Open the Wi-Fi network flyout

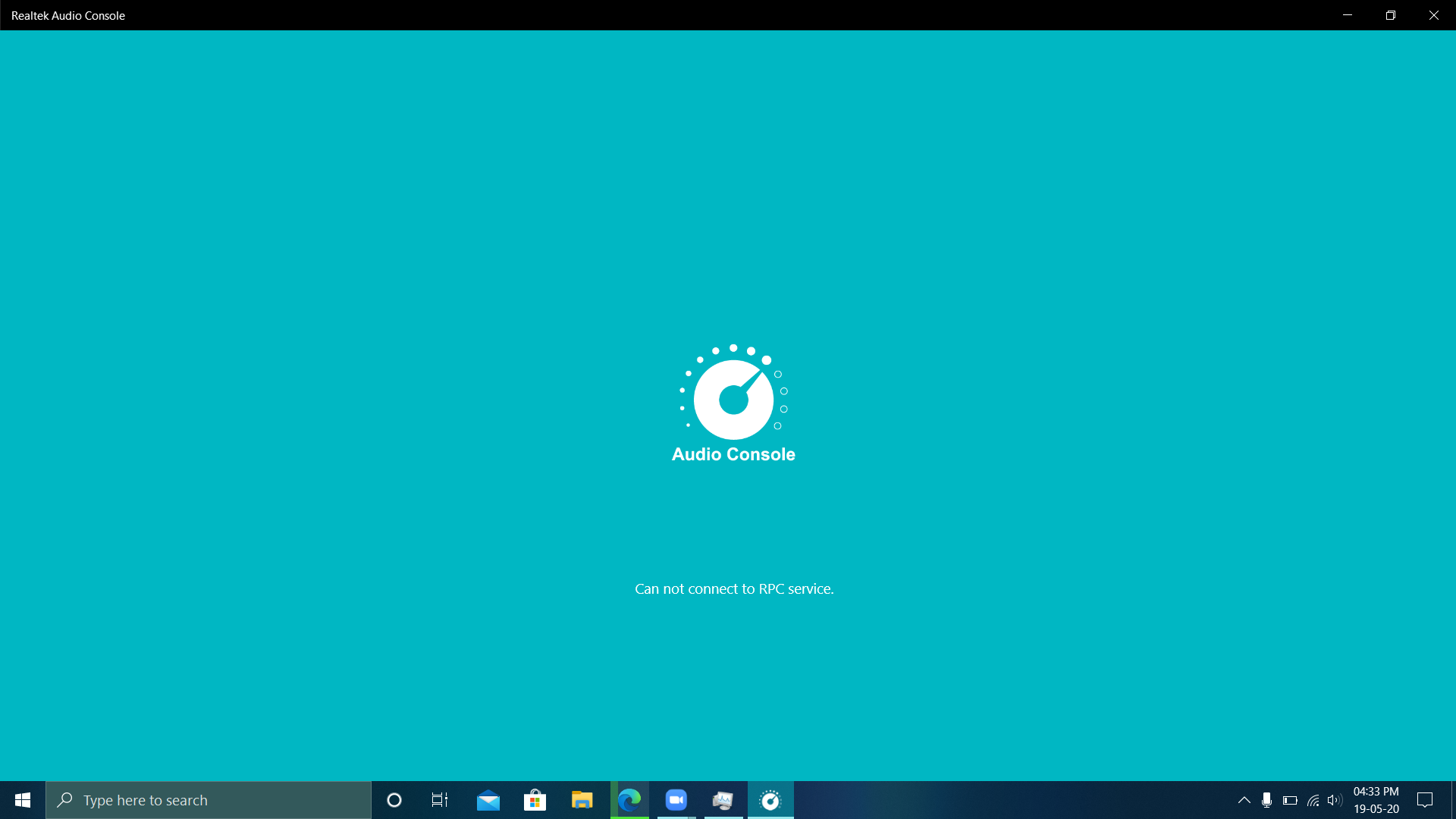coord(1313,800)
